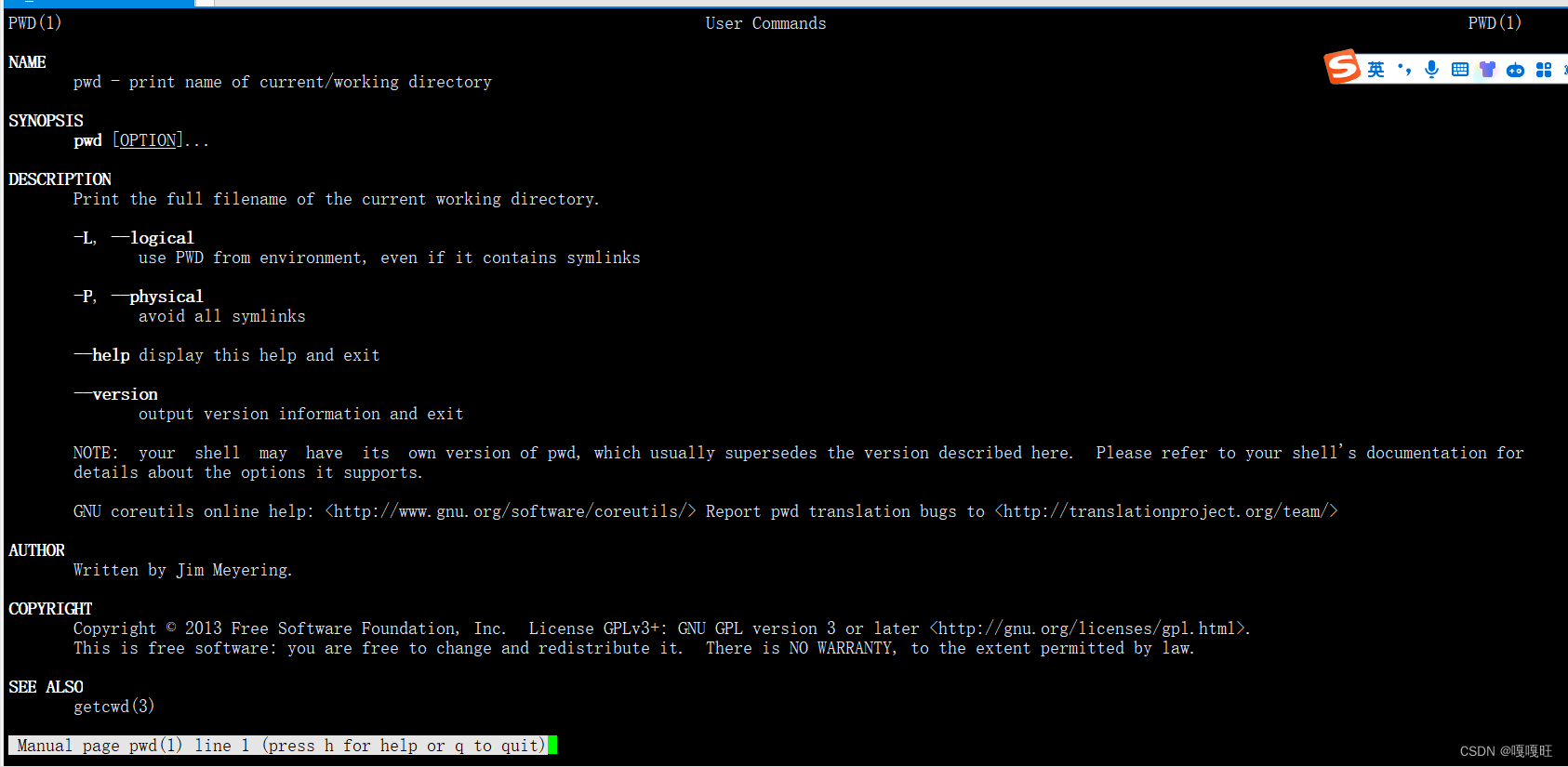Click the SEE ALSO section heading

pyautogui.click(x=46, y=687)
